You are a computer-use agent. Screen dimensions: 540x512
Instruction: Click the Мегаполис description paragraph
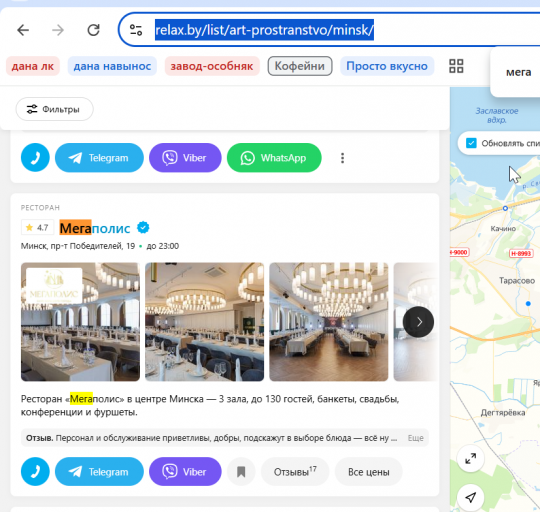point(210,405)
